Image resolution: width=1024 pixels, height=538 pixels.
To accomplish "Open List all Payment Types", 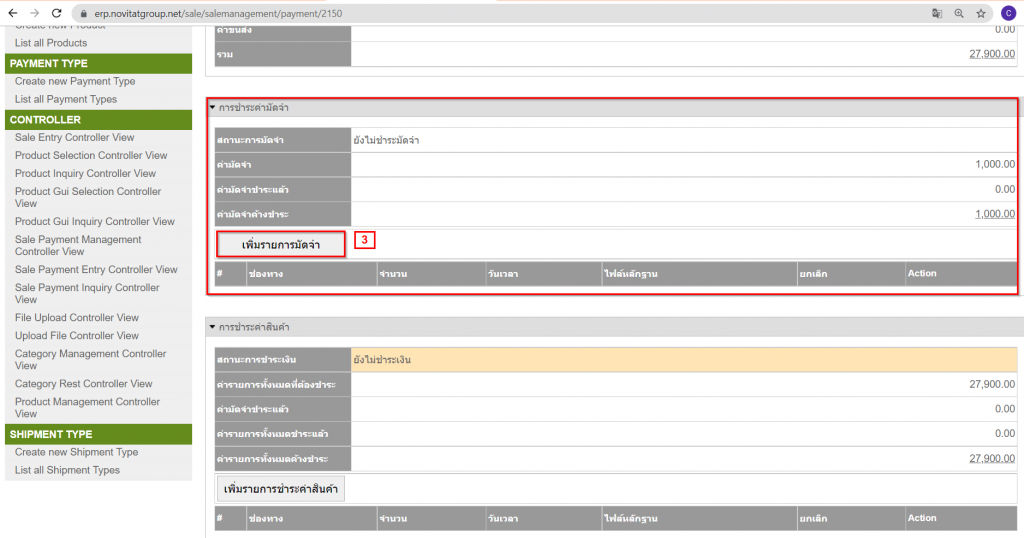I will click(66, 99).
